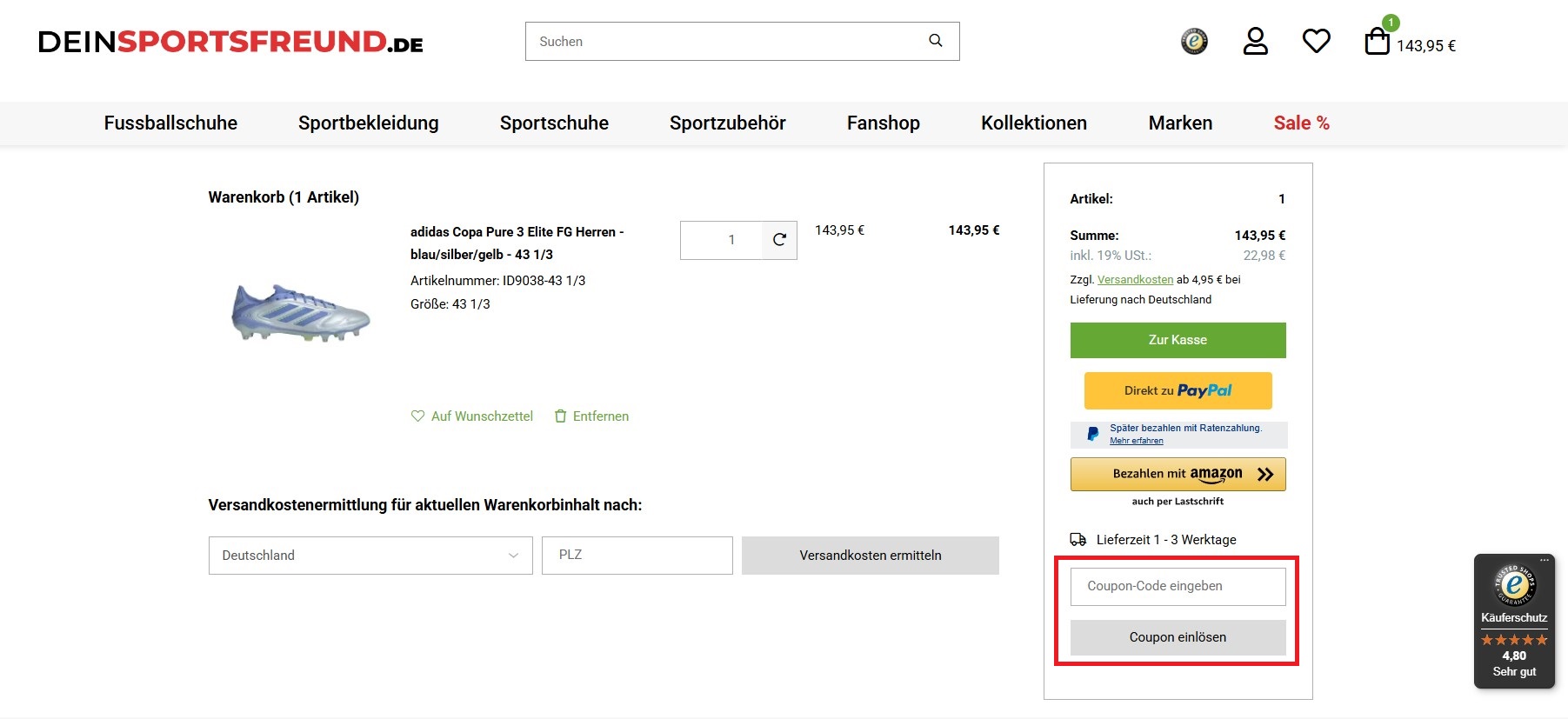Open the Sale % menu
This screenshot has height=719, width=1568.
click(1302, 123)
